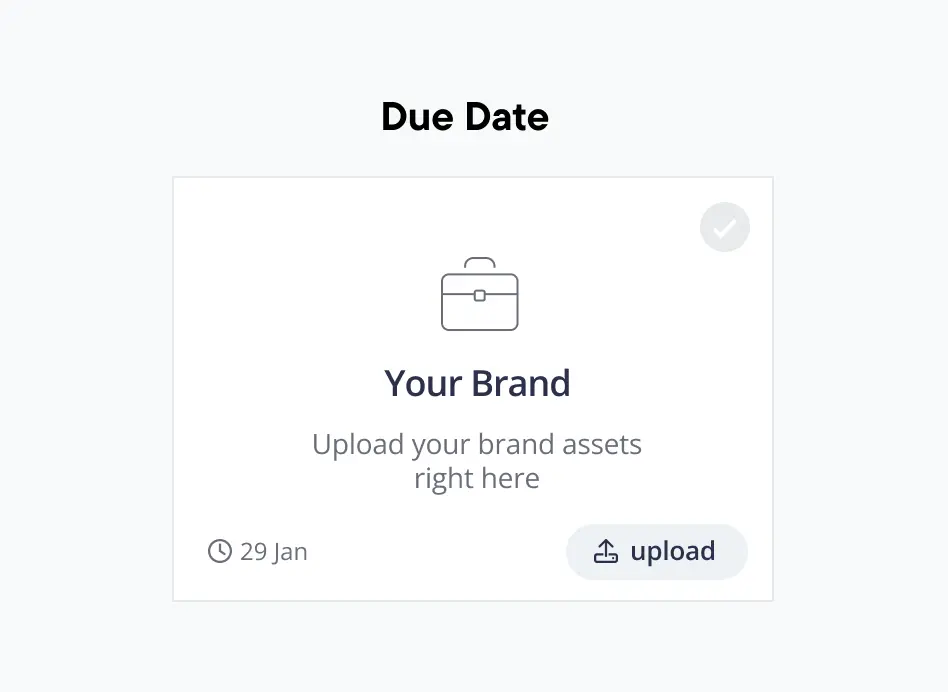Click the day number "29" by clock
The height and width of the screenshot is (692, 948).
pyautogui.click(x=253, y=552)
